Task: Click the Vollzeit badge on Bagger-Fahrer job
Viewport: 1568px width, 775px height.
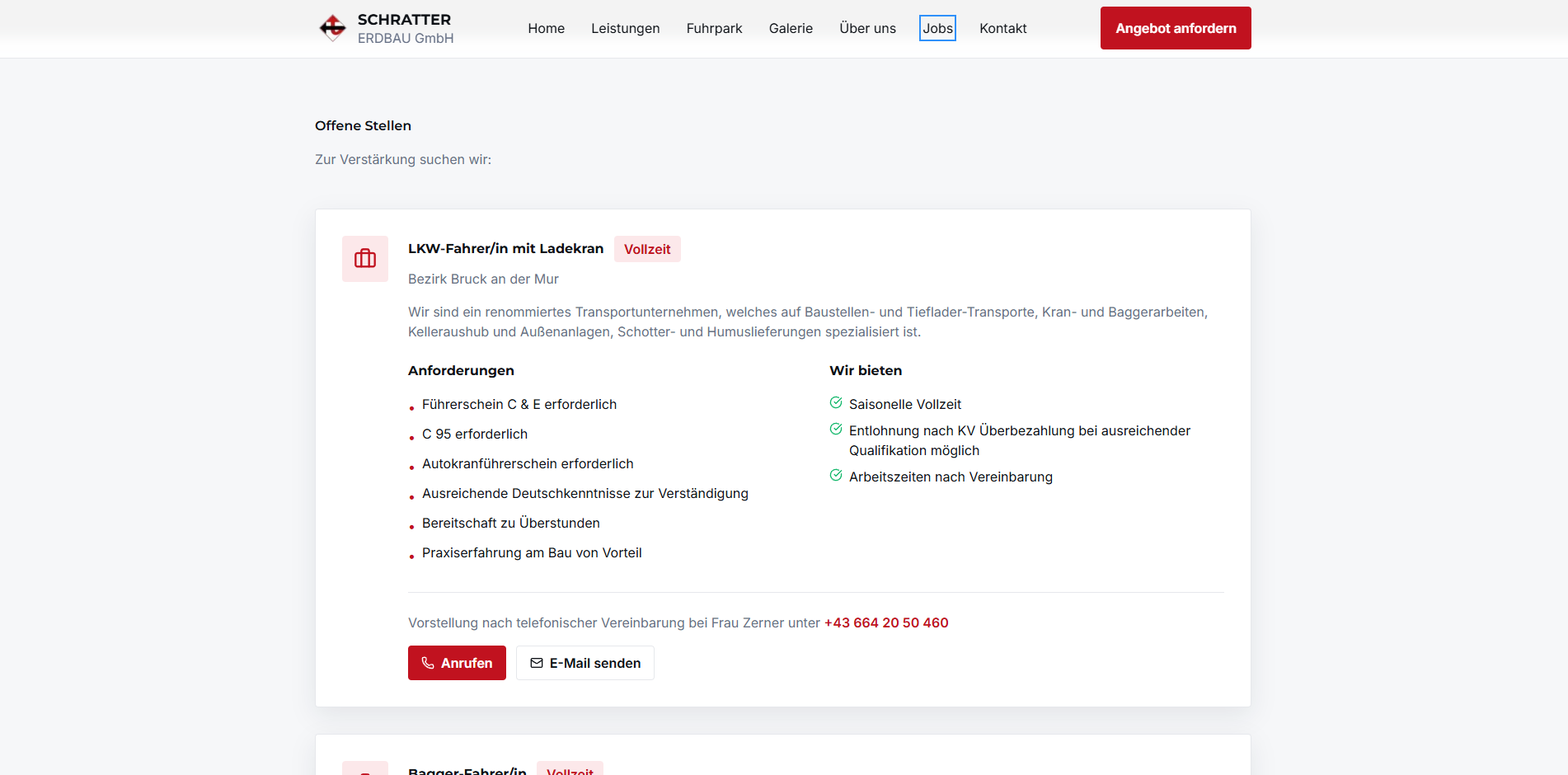Action: tap(570, 769)
